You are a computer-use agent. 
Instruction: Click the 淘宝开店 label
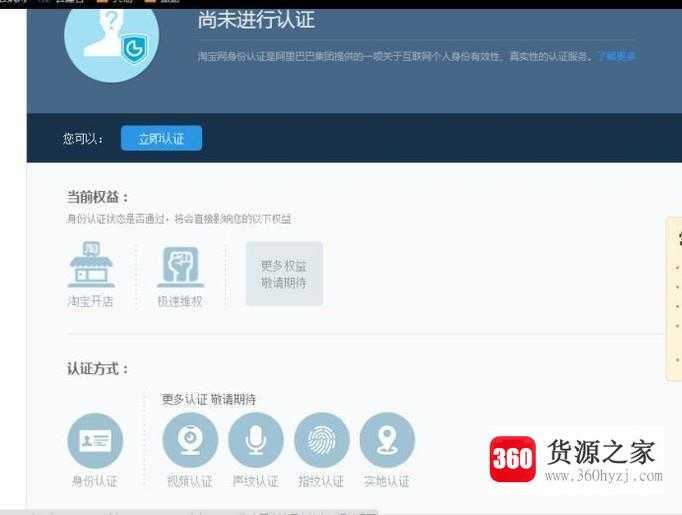90,301
